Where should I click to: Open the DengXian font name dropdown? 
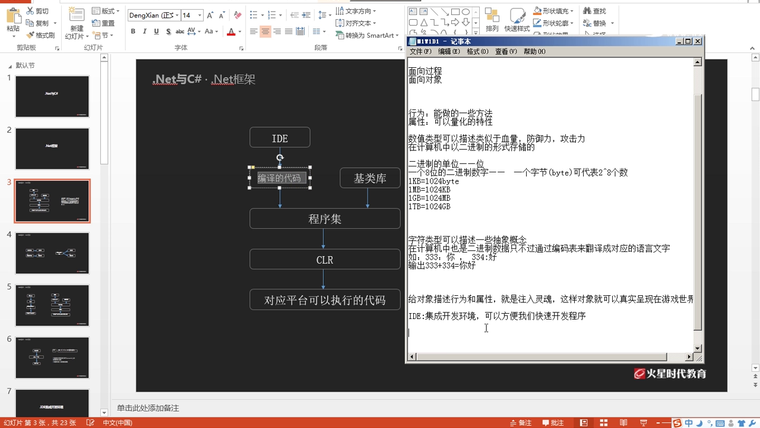[x=176, y=16]
